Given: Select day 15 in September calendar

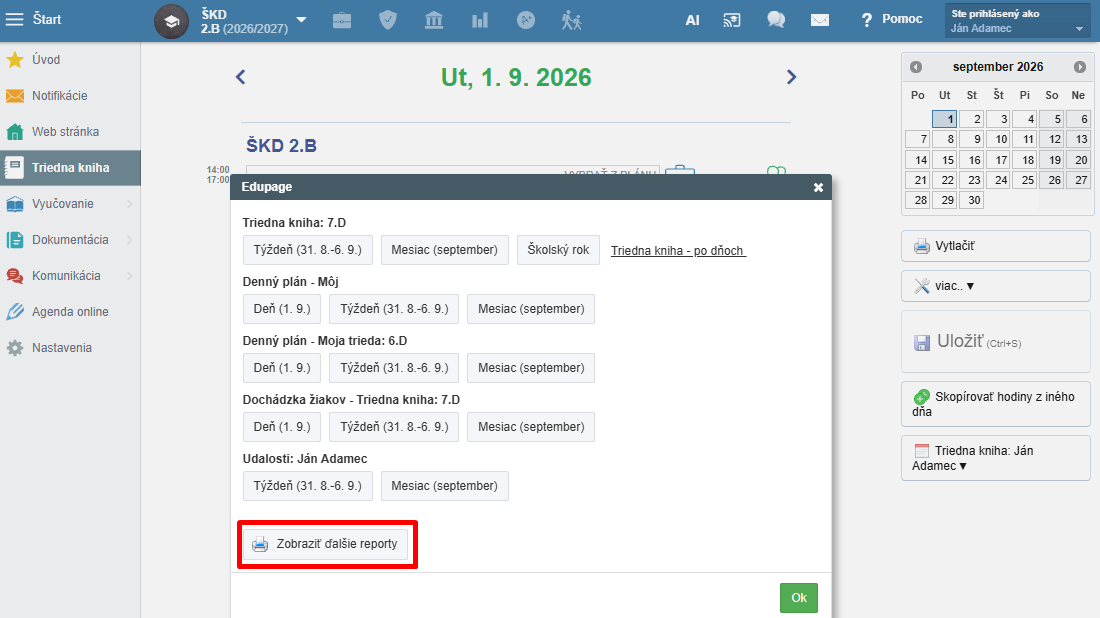Looking at the screenshot, I should pyautogui.click(x=944, y=160).
